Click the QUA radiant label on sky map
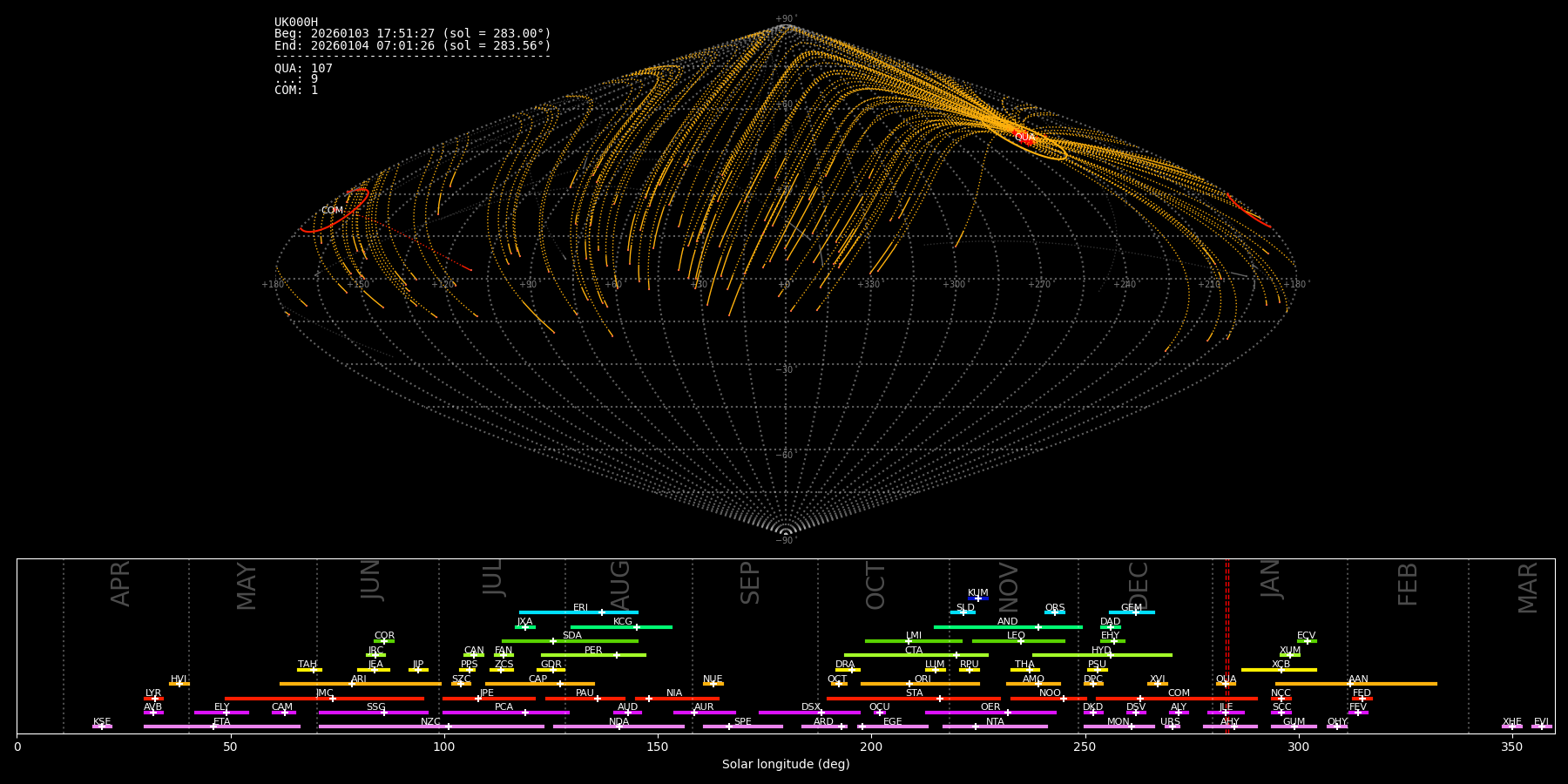1568x784 pixels. (x=1024, y=138)
